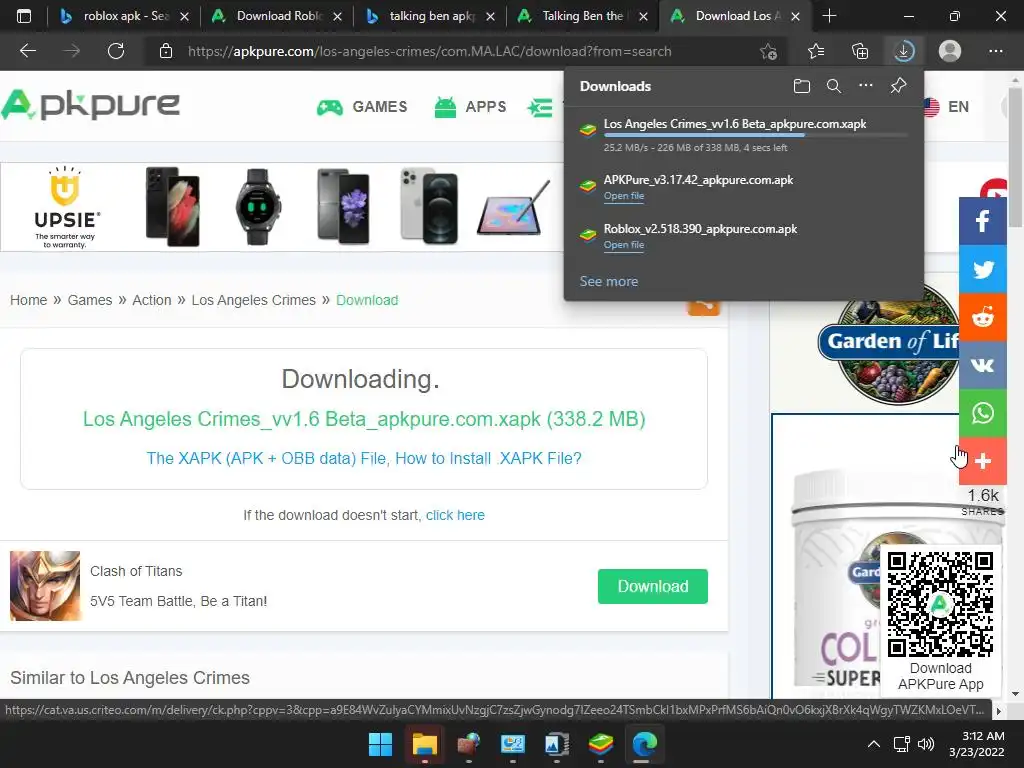Click the UPSIE ad logo
This screenshot has height=768, width=1024.
(65, 207)
